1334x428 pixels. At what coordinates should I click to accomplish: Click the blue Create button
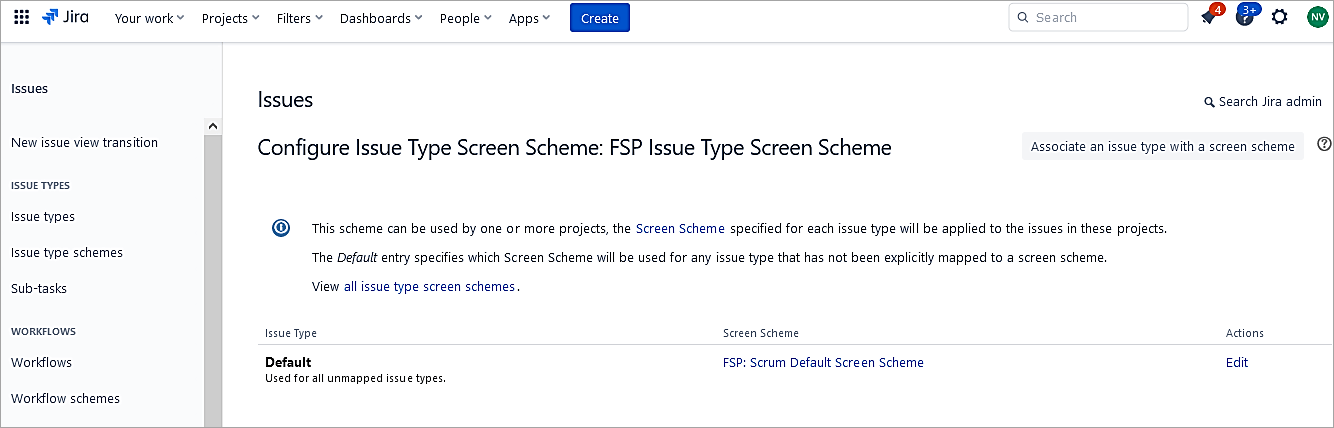point(599,18)
